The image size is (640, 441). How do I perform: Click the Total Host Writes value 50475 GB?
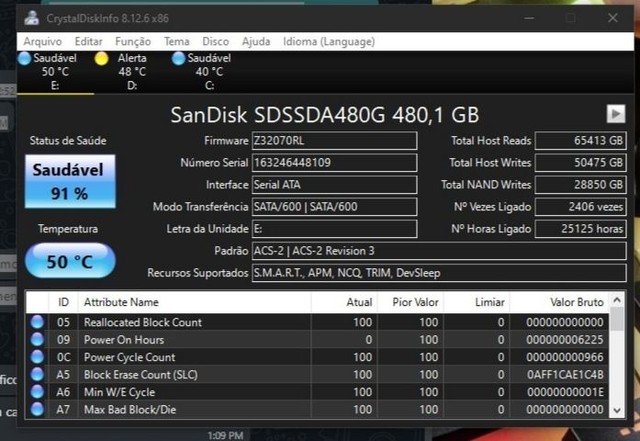click(581, 163)
